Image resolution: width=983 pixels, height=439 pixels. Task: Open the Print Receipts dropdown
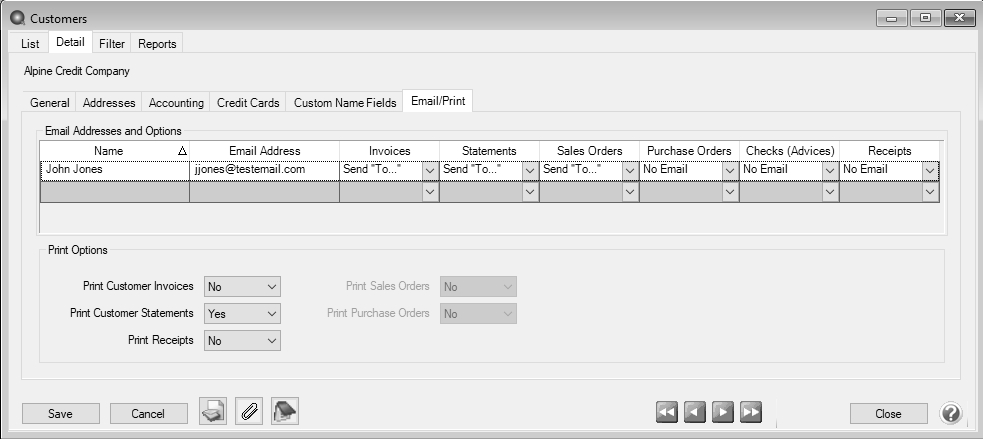tap(272, 340)
